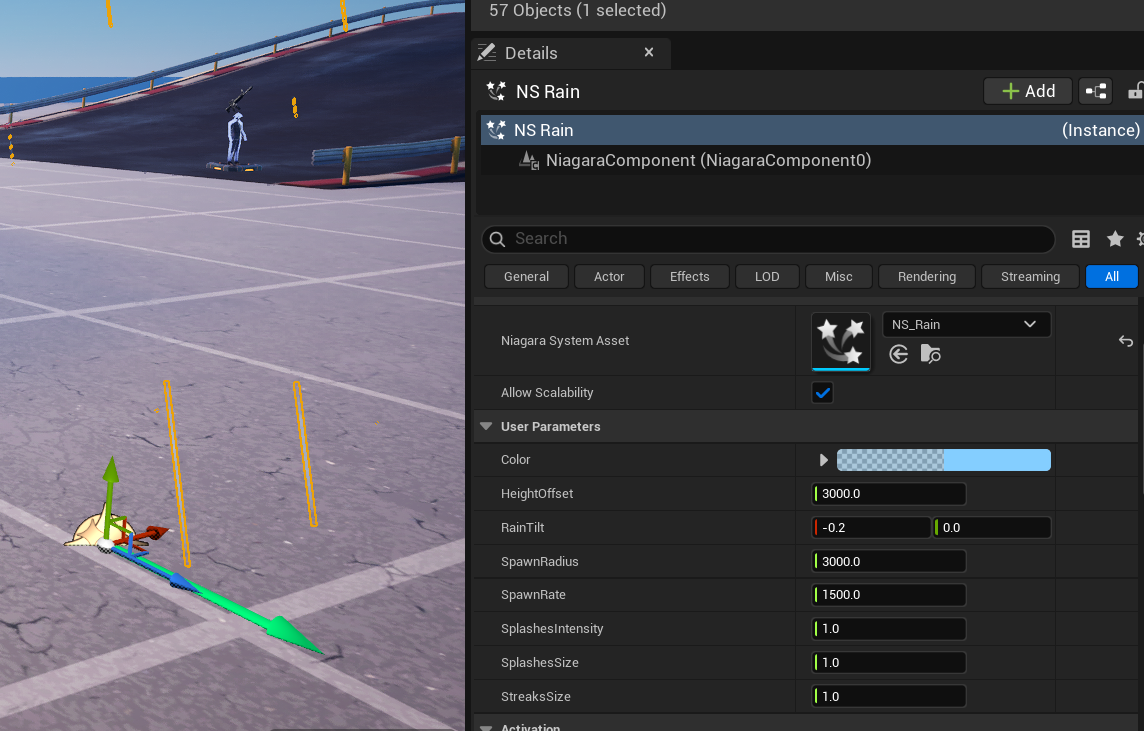Expand the Color parameter arrow
The image size is (1144, 731).
tap(824, 460)
